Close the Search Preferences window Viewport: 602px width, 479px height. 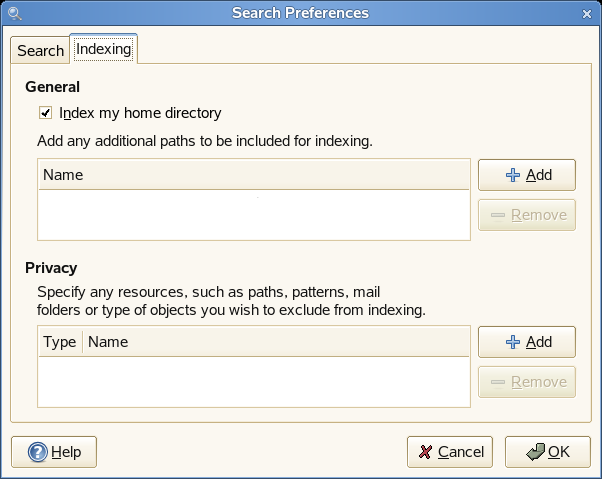588,13
